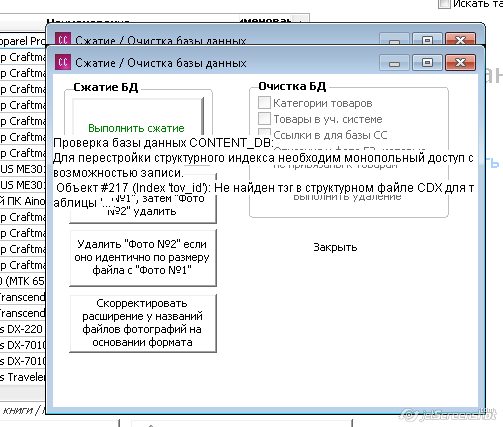
Task: Select the ПК Aino row in background list
Action: click(23, 201)
